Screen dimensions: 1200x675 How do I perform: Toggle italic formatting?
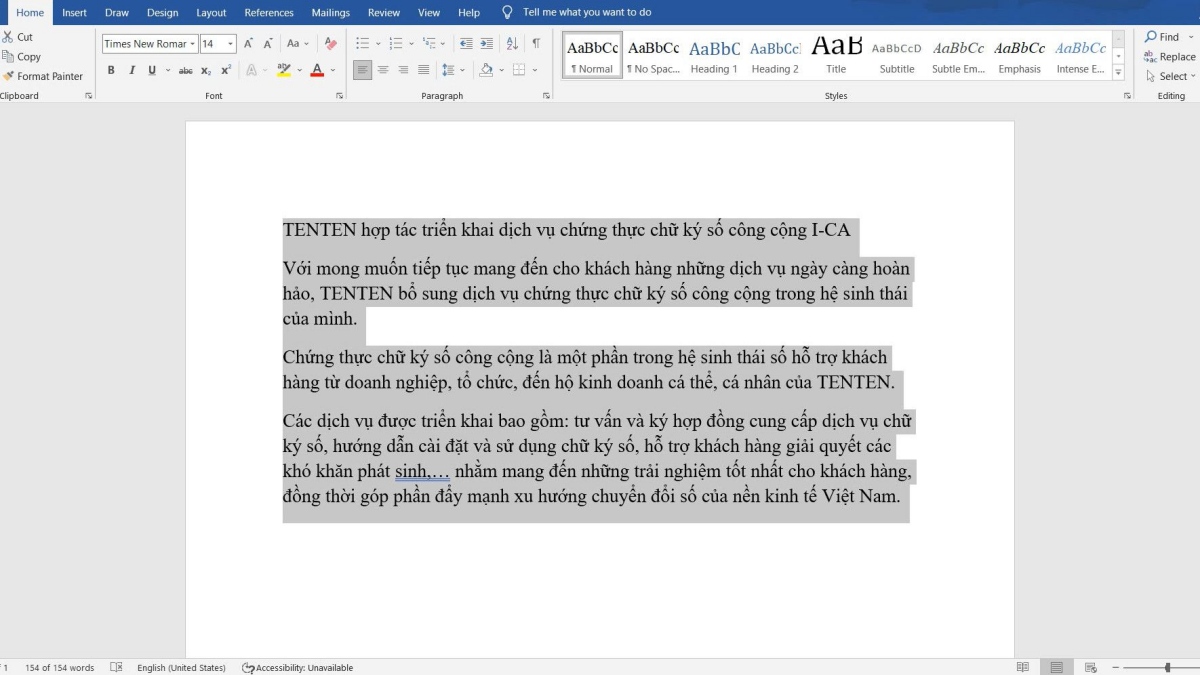[131, 70]
